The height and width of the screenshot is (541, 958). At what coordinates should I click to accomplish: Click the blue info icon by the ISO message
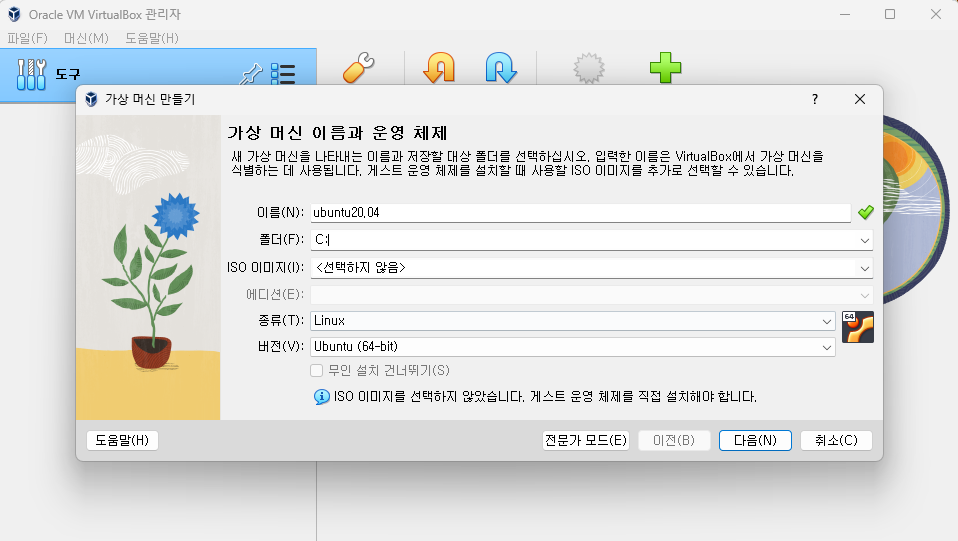coord(321,397)
